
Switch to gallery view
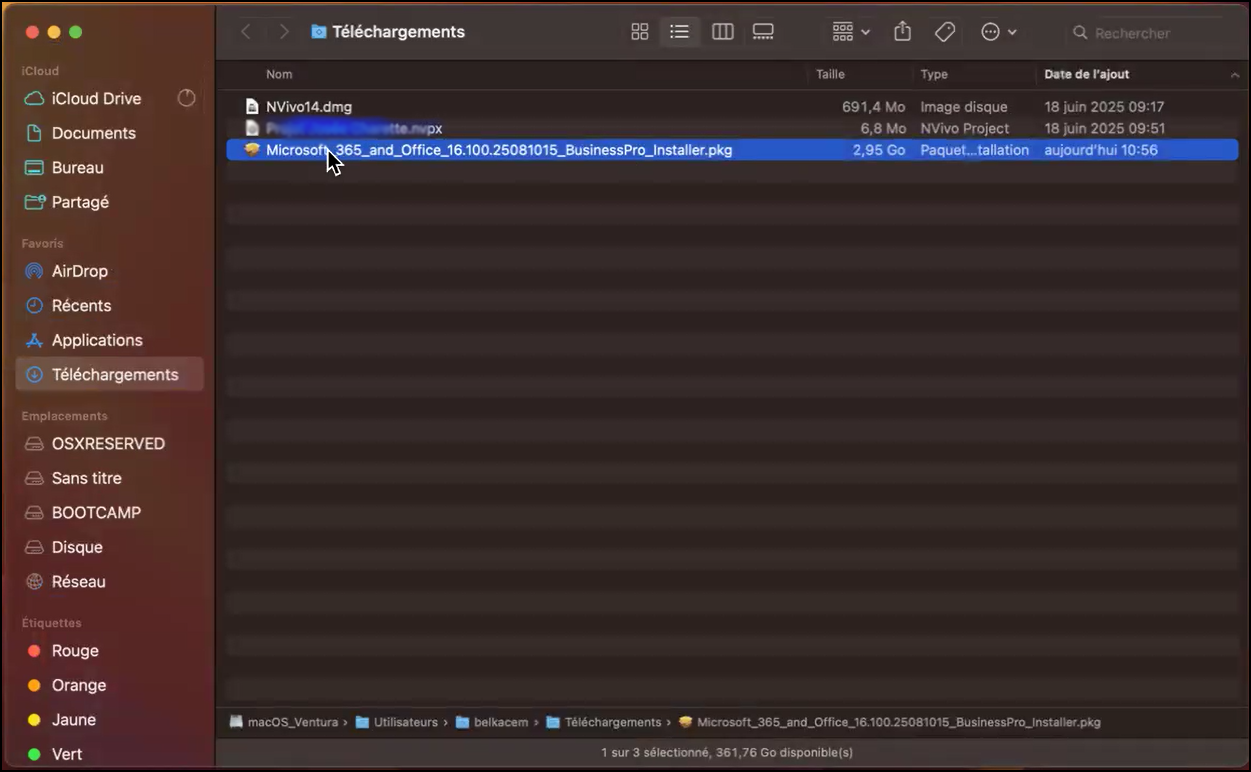coord(763,32)
